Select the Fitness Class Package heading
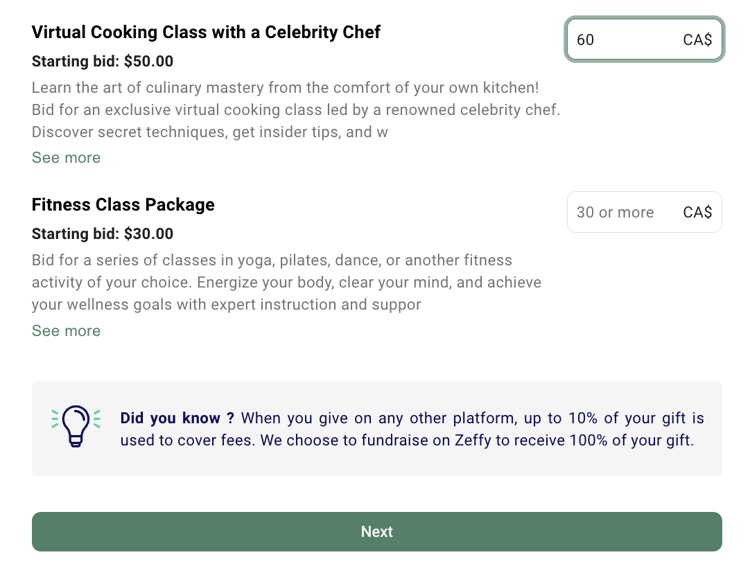Viewport: 750px width, 575px height. [x=123, y=204]
